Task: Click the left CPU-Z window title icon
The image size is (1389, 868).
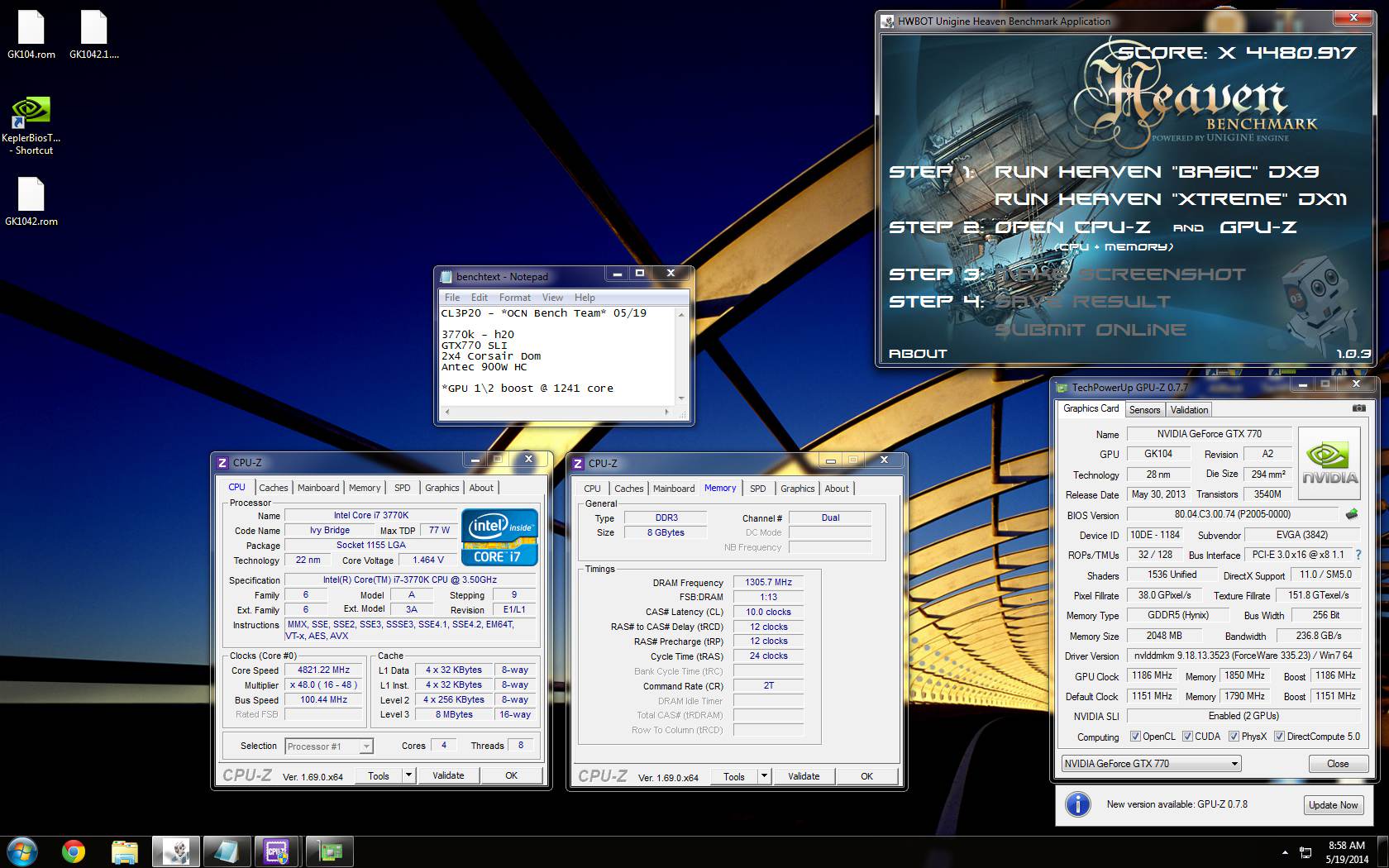Action: pyautogui.click(x=222, y=463)
